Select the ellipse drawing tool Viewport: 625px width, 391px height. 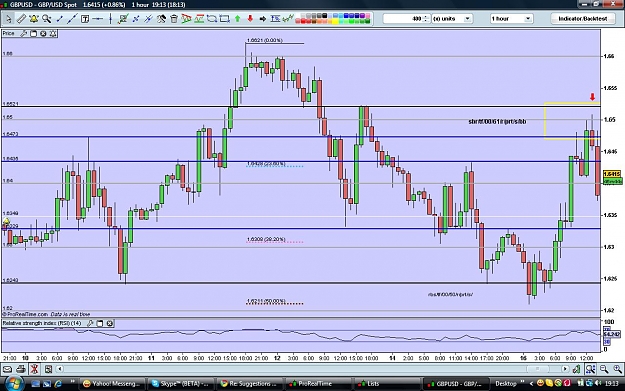[x=212, y=19]
